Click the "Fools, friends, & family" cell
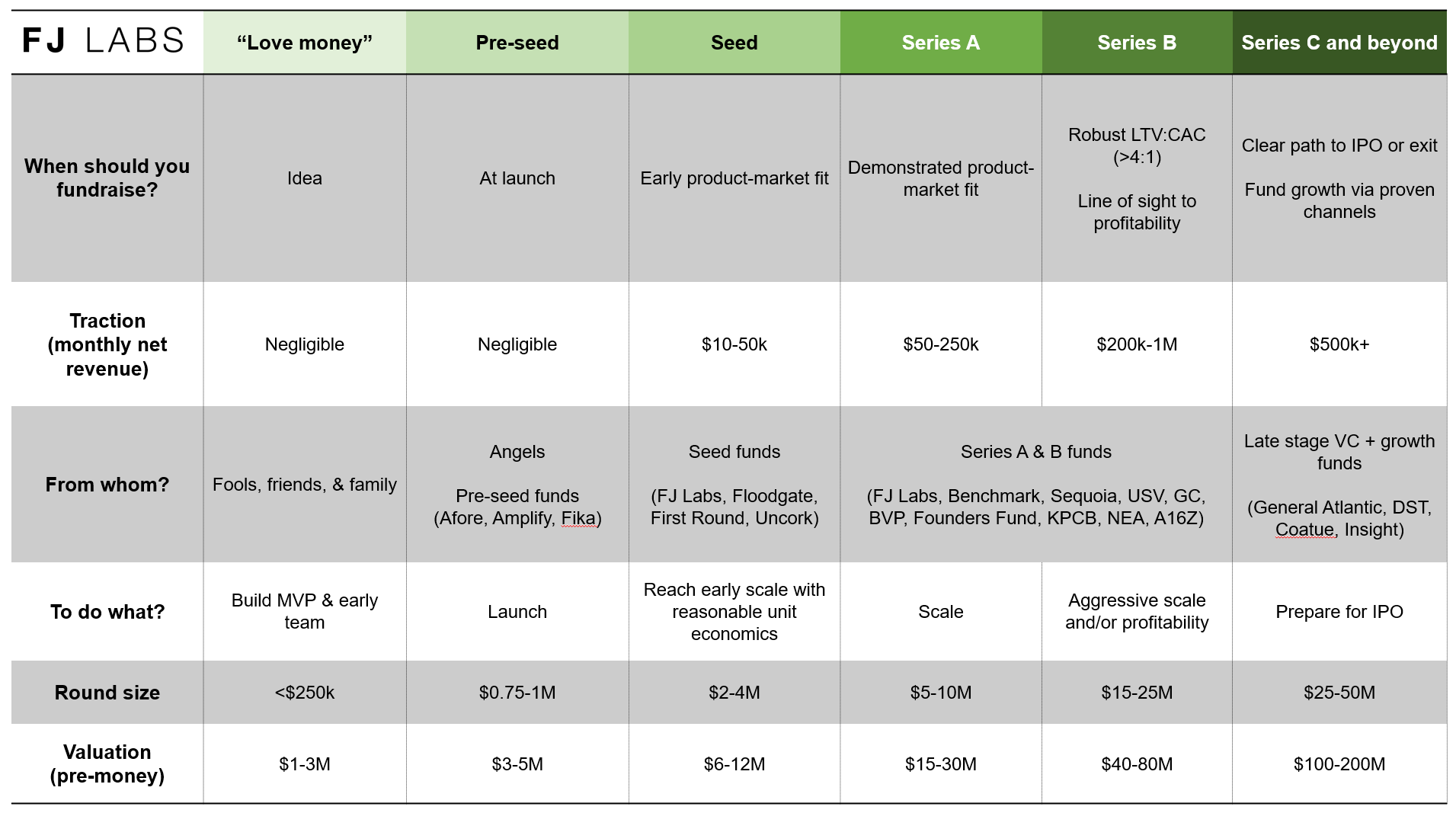Image resolution: width=1456 pixels, height=813 pixels. [x=305, y=485]
